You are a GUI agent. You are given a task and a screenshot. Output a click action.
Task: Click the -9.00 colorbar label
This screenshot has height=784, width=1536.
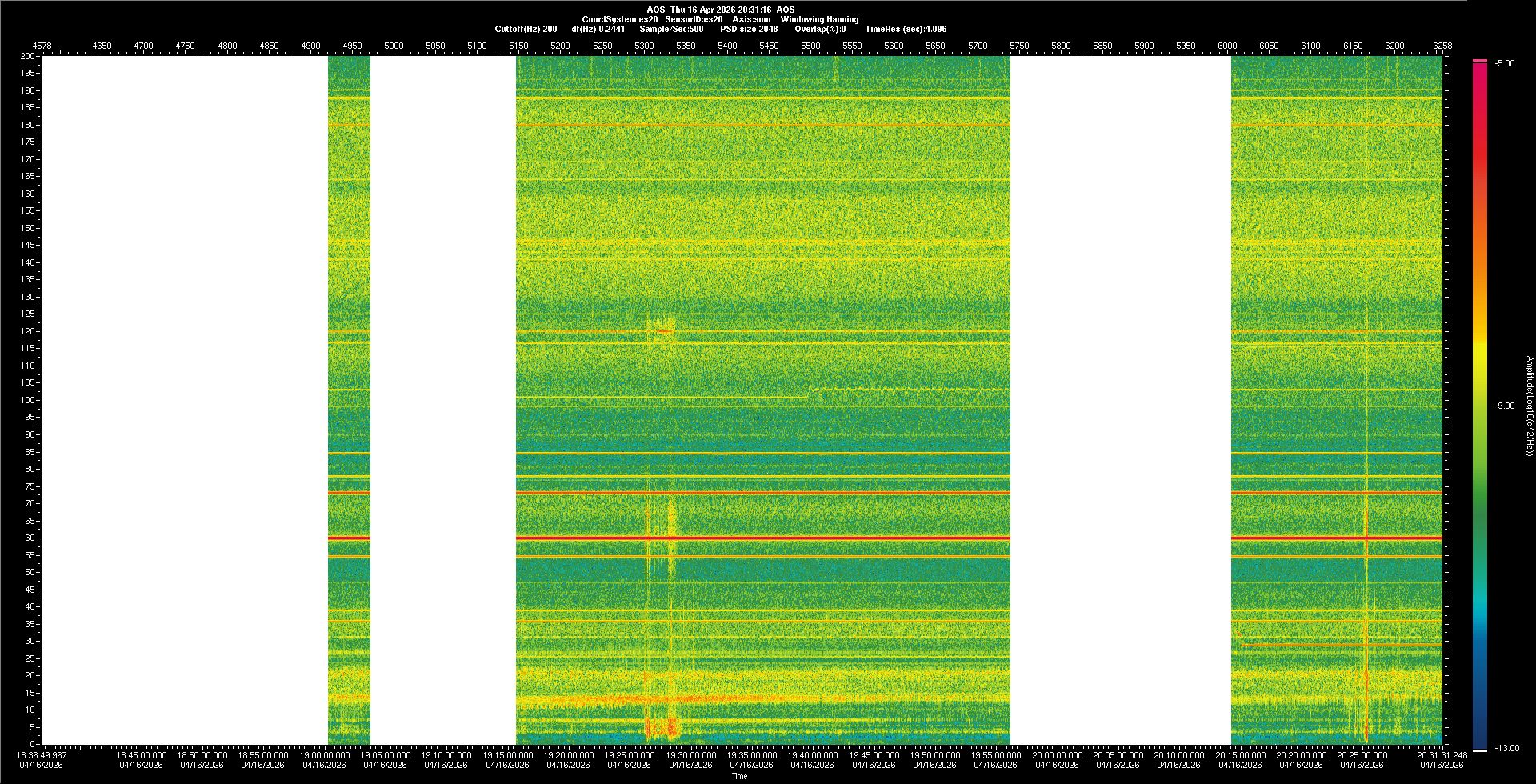[1504, 406]
